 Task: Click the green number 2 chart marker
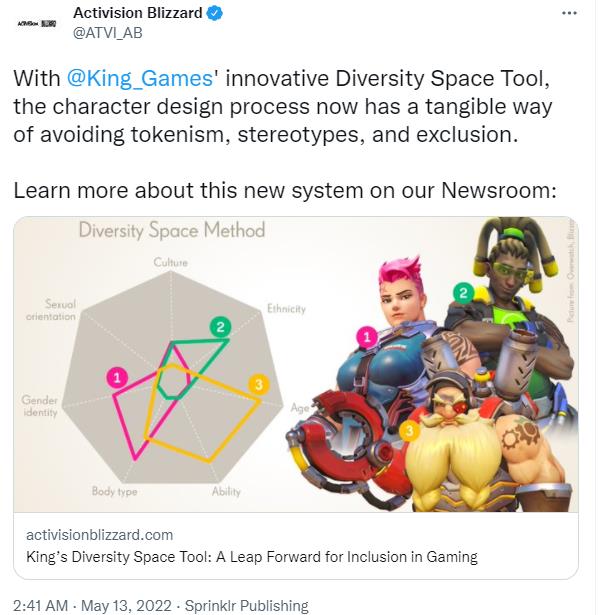pos(222,325)
